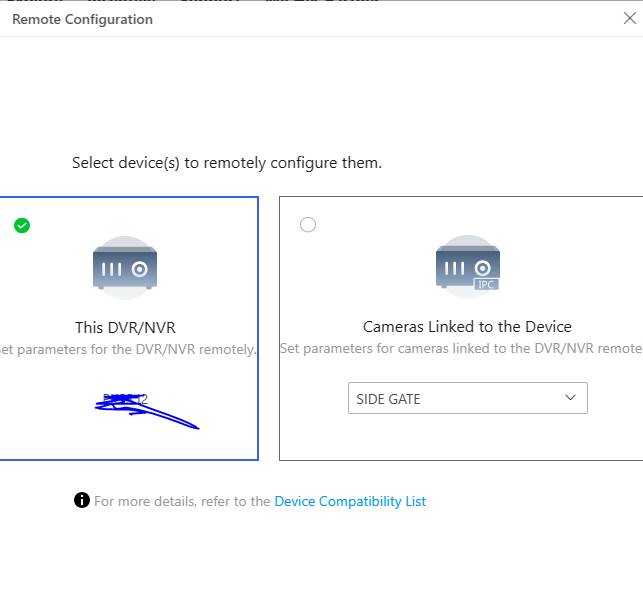Click DVR/NVR "Set parameters" description text
This screenshot has width=643, height=614.
[x=127, y=350]
